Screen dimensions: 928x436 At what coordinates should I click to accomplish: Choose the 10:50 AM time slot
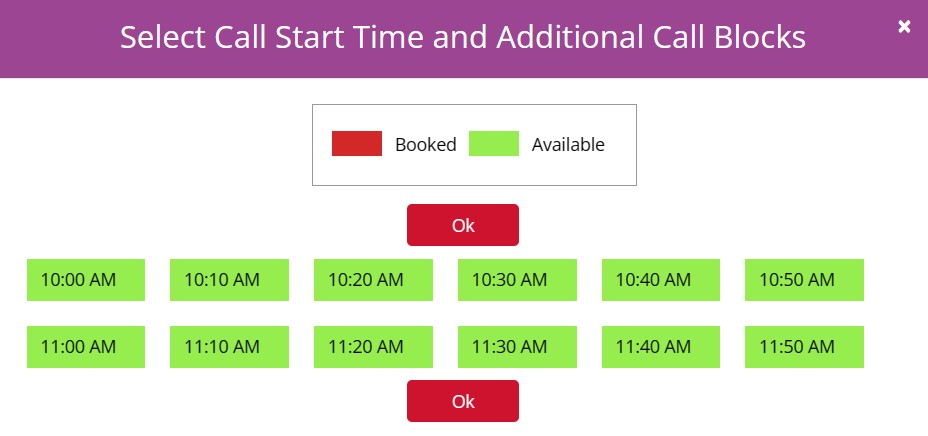(x=804, y=280)
